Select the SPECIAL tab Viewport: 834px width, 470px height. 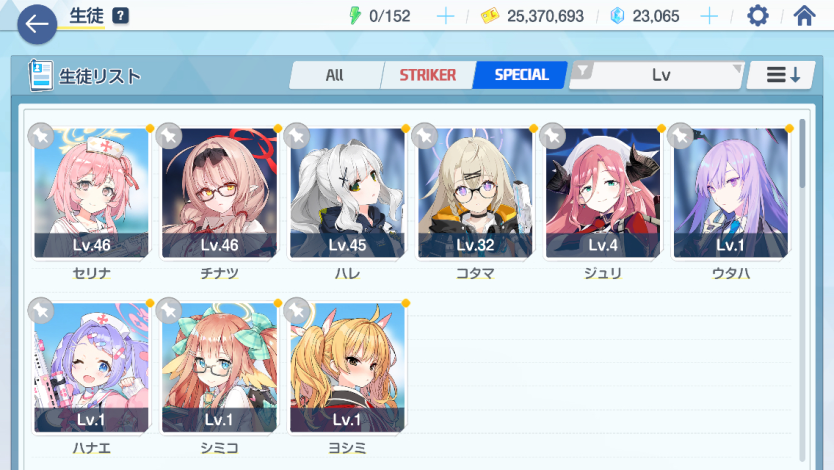[521, 75]
